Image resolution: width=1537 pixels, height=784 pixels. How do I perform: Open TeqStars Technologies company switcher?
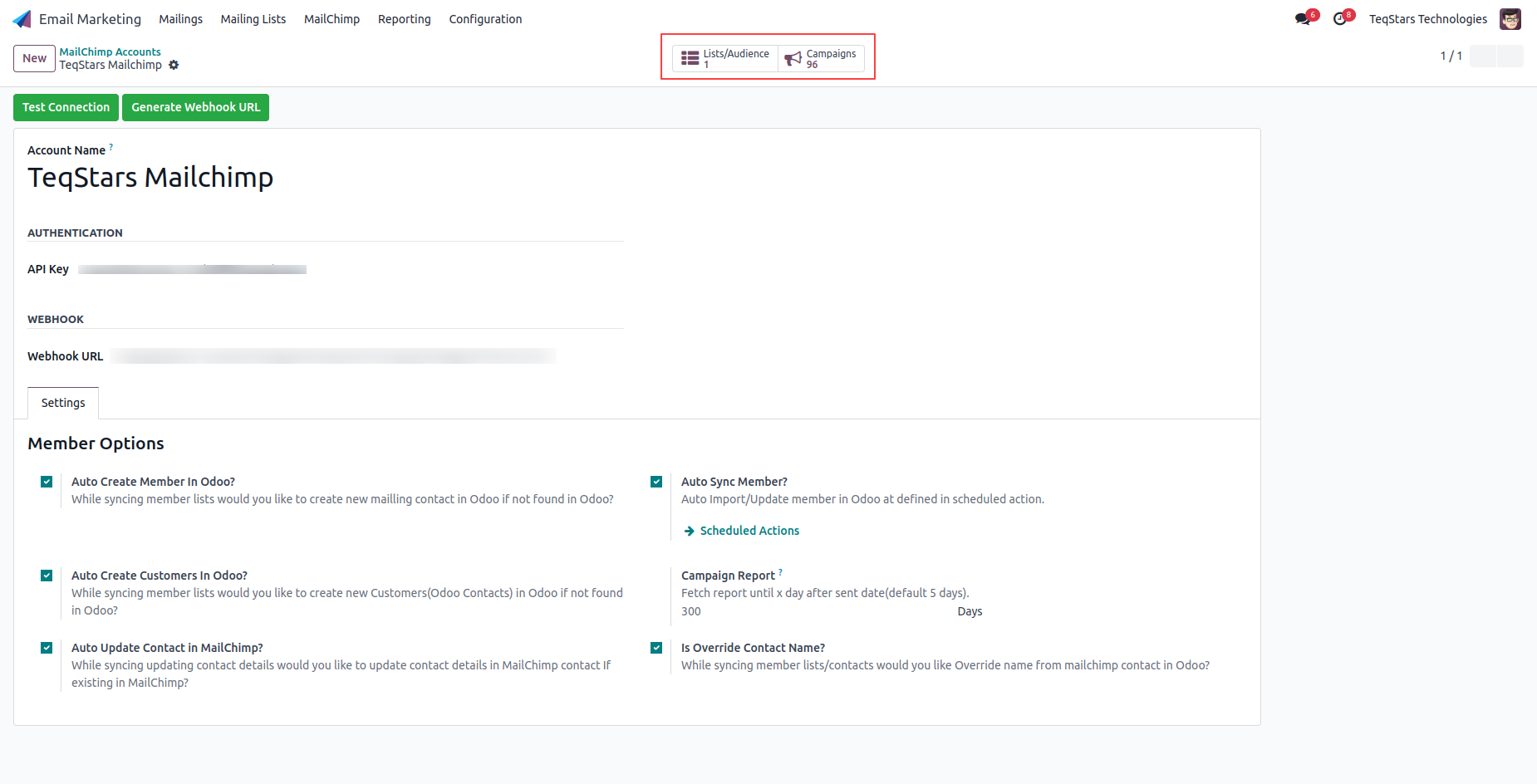[1428, 19]
